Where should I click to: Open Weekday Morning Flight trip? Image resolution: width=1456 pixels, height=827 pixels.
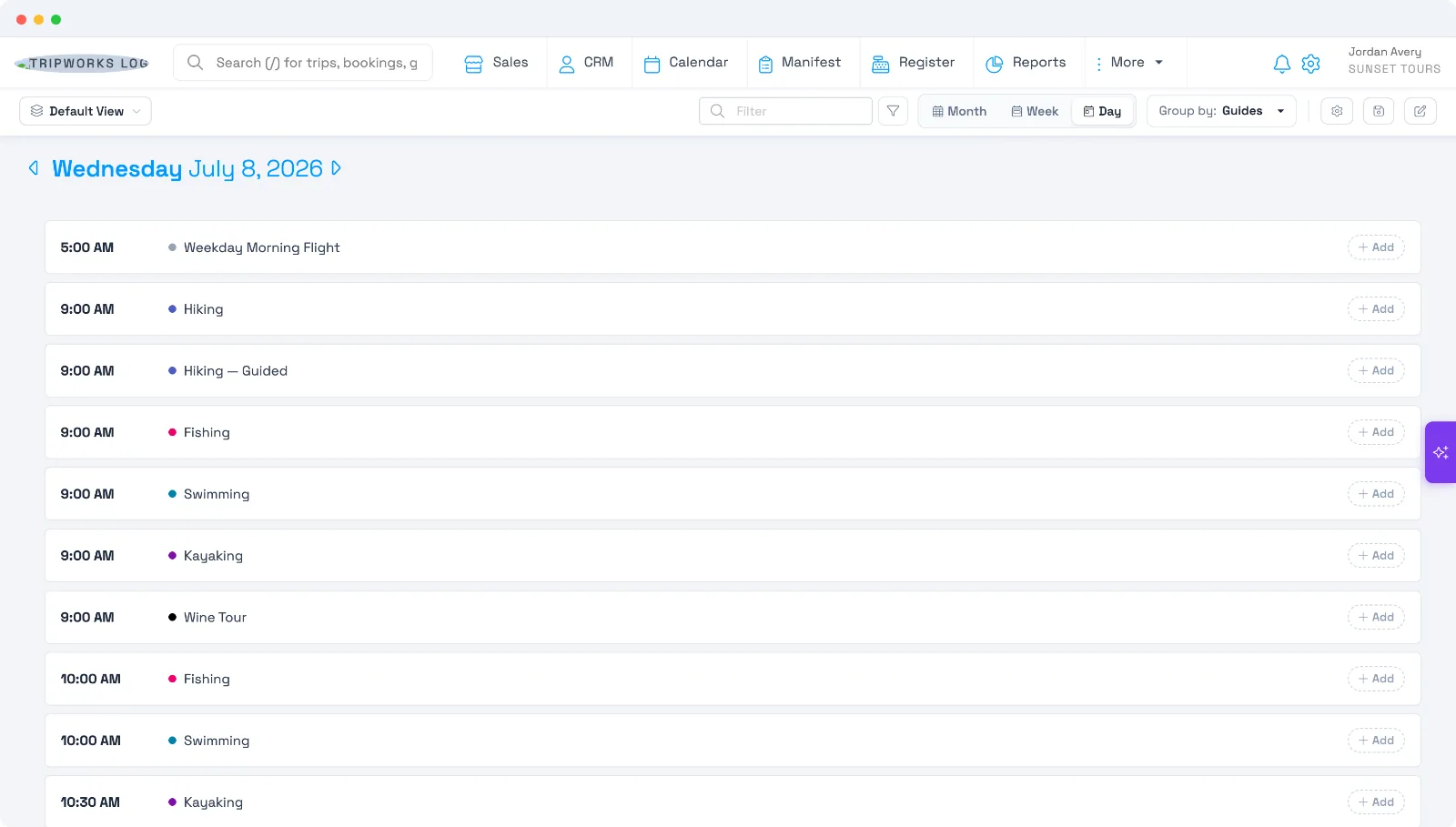[261, 247]
